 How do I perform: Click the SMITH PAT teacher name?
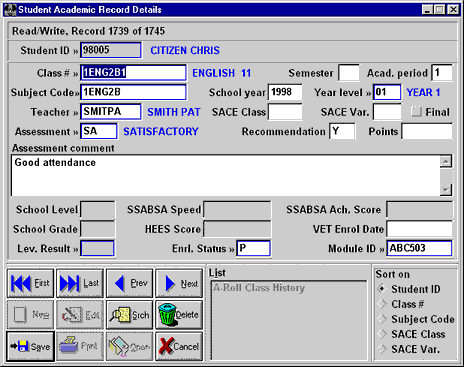tap(174, 112)
